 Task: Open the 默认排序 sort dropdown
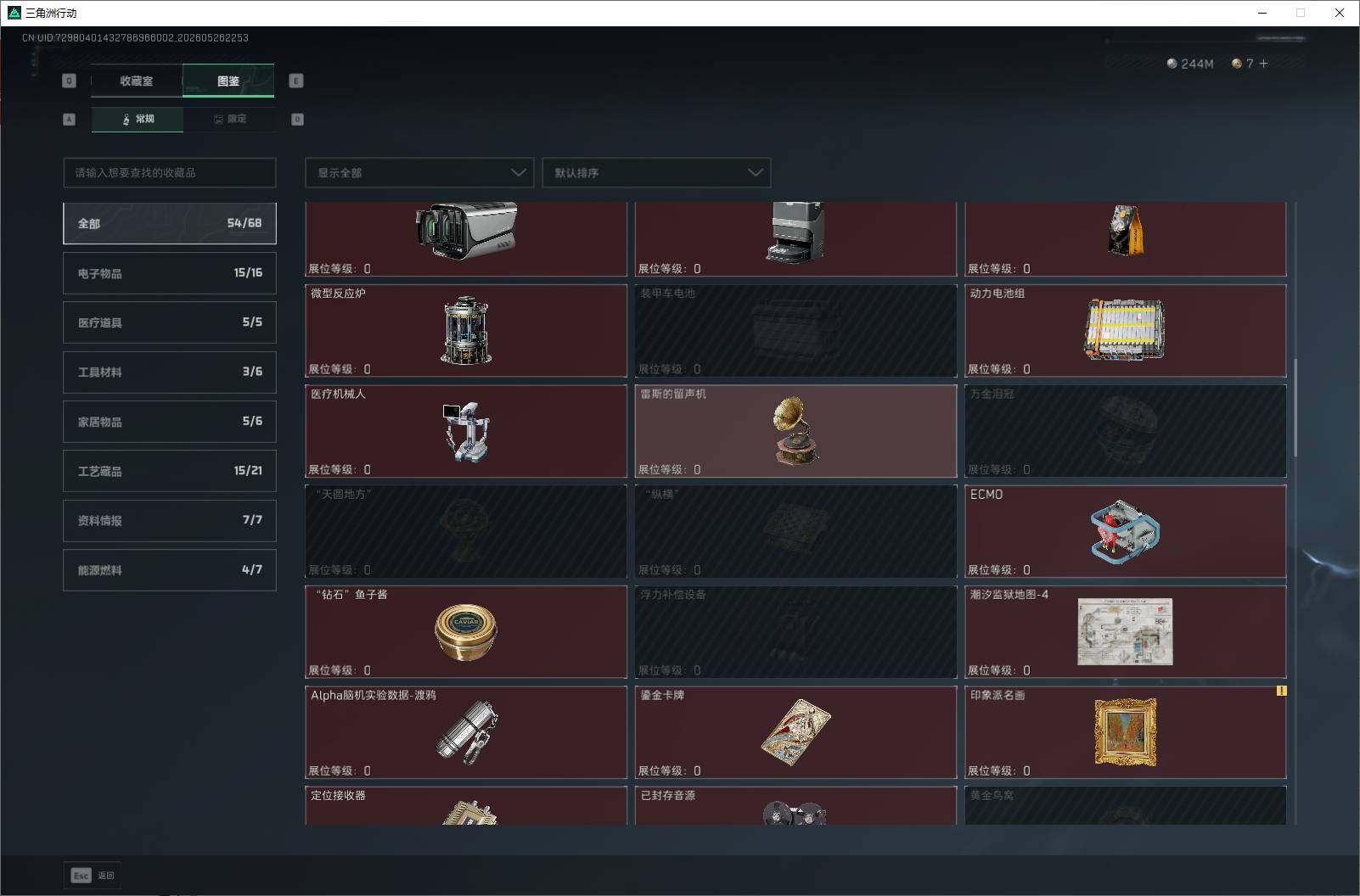[656, 172]
